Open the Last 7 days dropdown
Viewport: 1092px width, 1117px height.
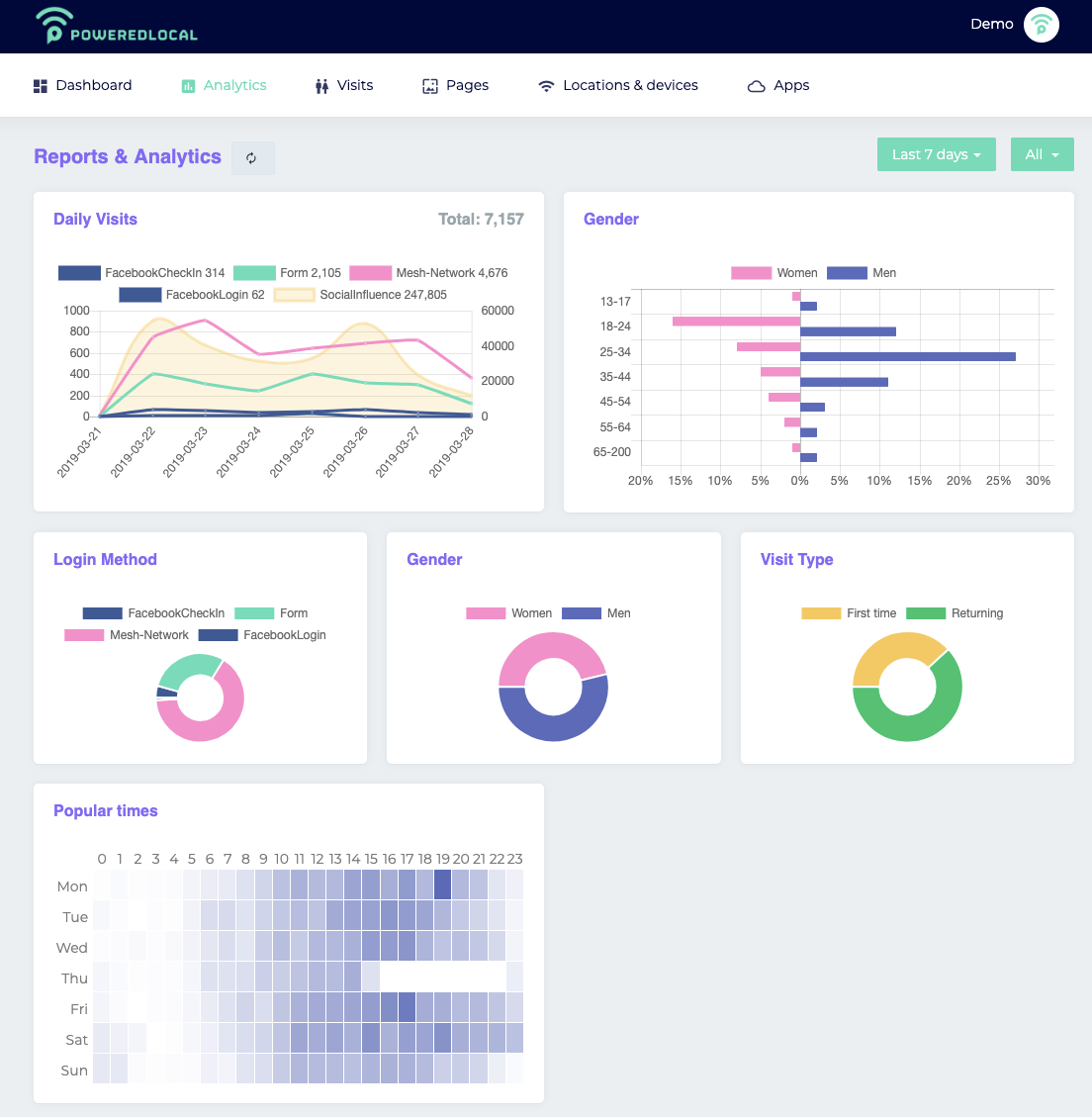pos(936,154)
